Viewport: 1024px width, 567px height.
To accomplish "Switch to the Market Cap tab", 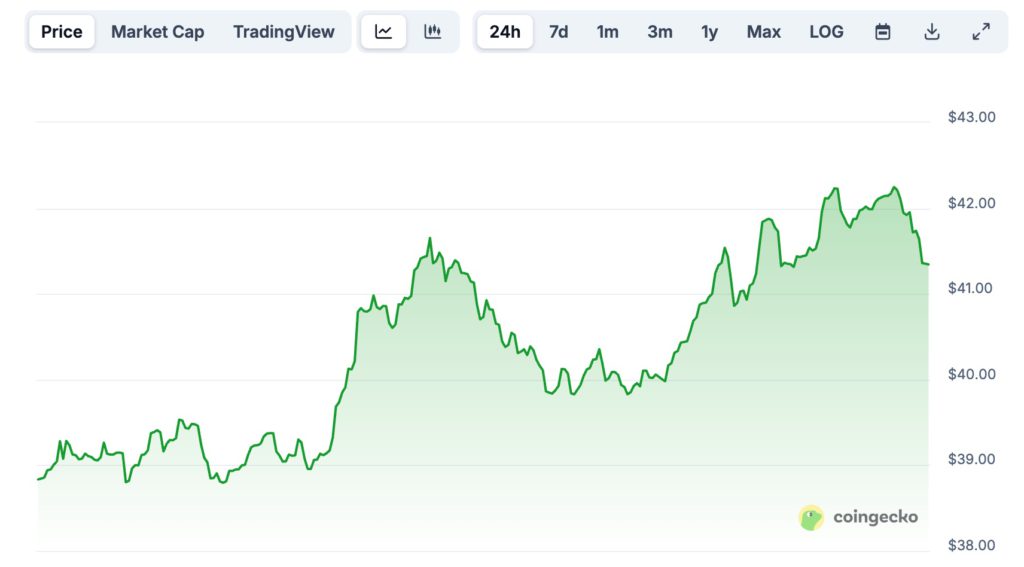I will [x=157, y=32].
